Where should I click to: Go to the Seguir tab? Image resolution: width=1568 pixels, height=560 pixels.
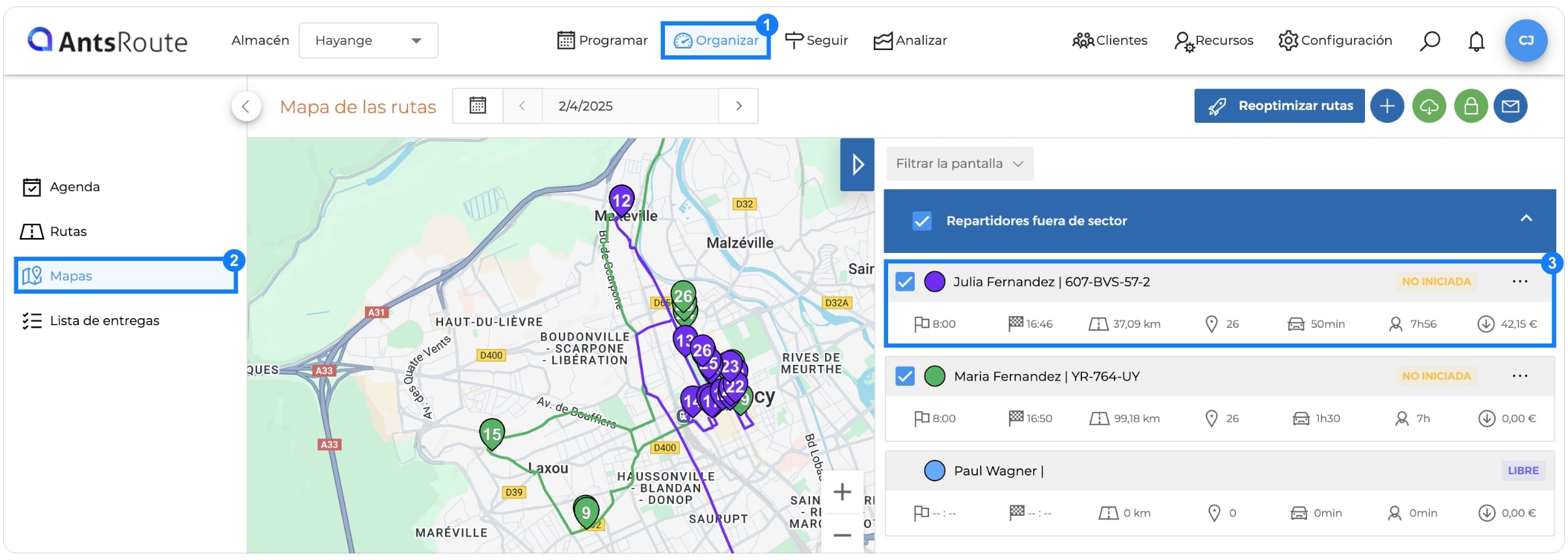(817, 40)
